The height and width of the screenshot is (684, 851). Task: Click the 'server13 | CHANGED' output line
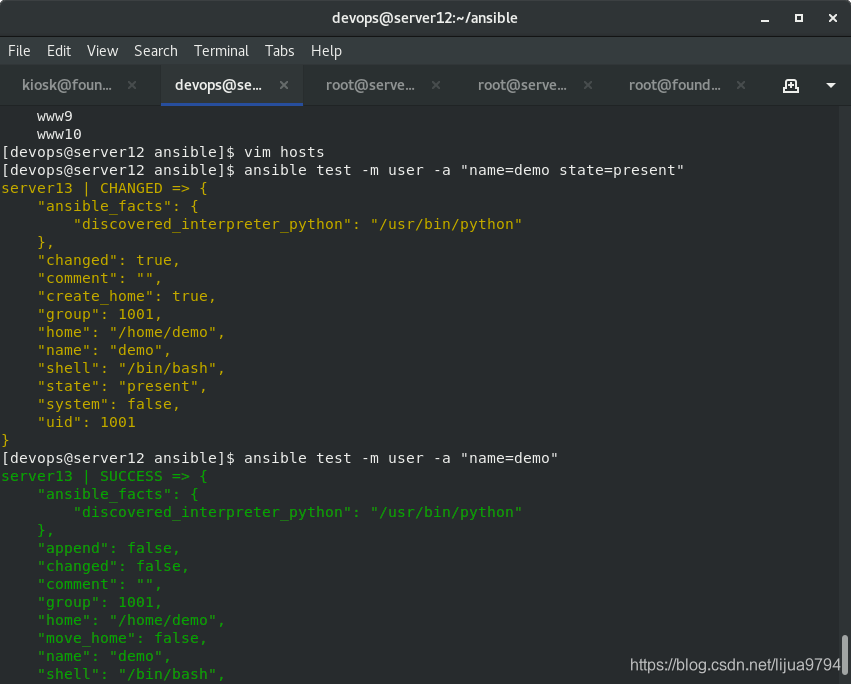tap(104, 188)
